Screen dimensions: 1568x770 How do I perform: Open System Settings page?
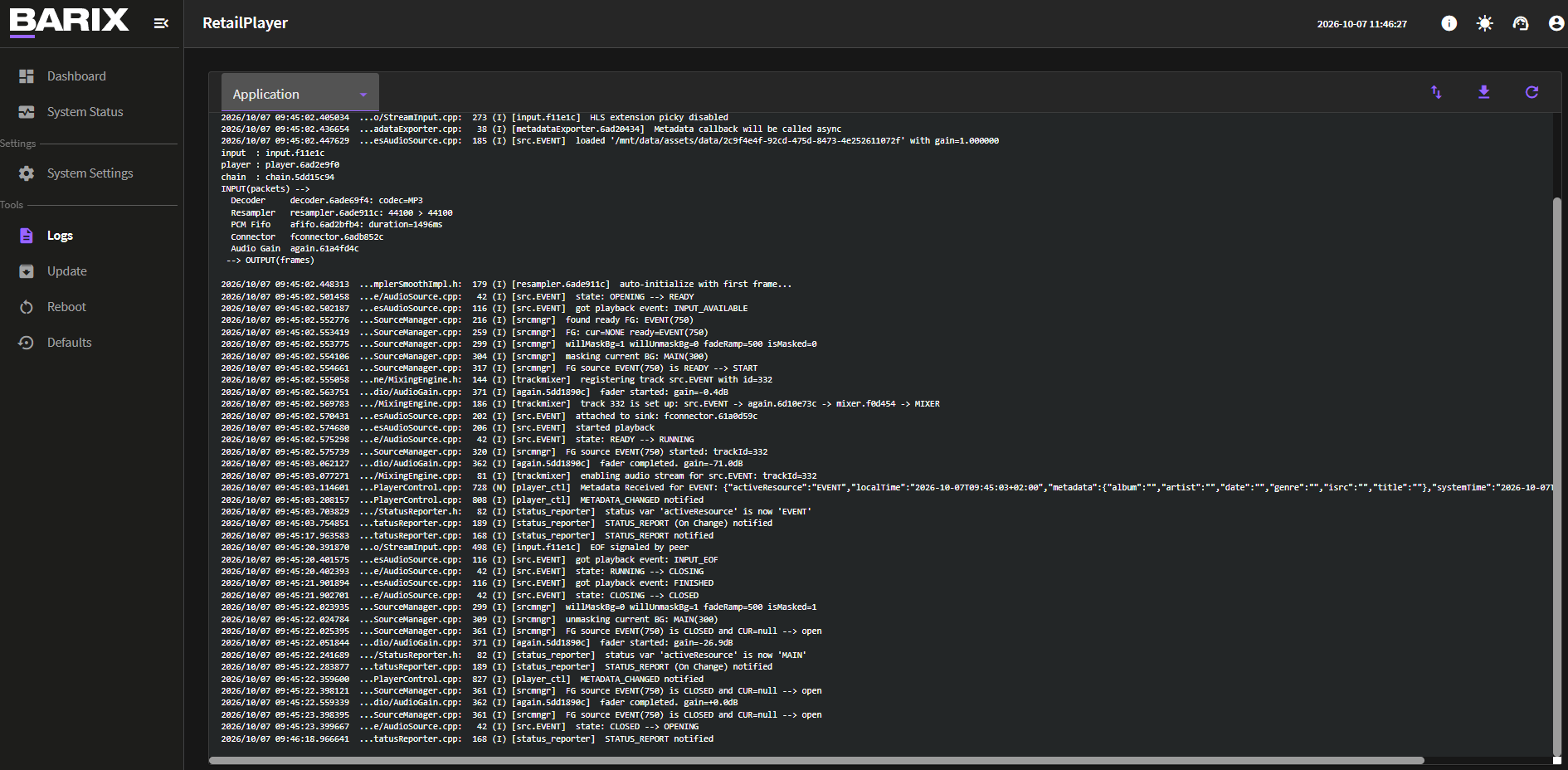pyautogui.click(x=90, y=173)
